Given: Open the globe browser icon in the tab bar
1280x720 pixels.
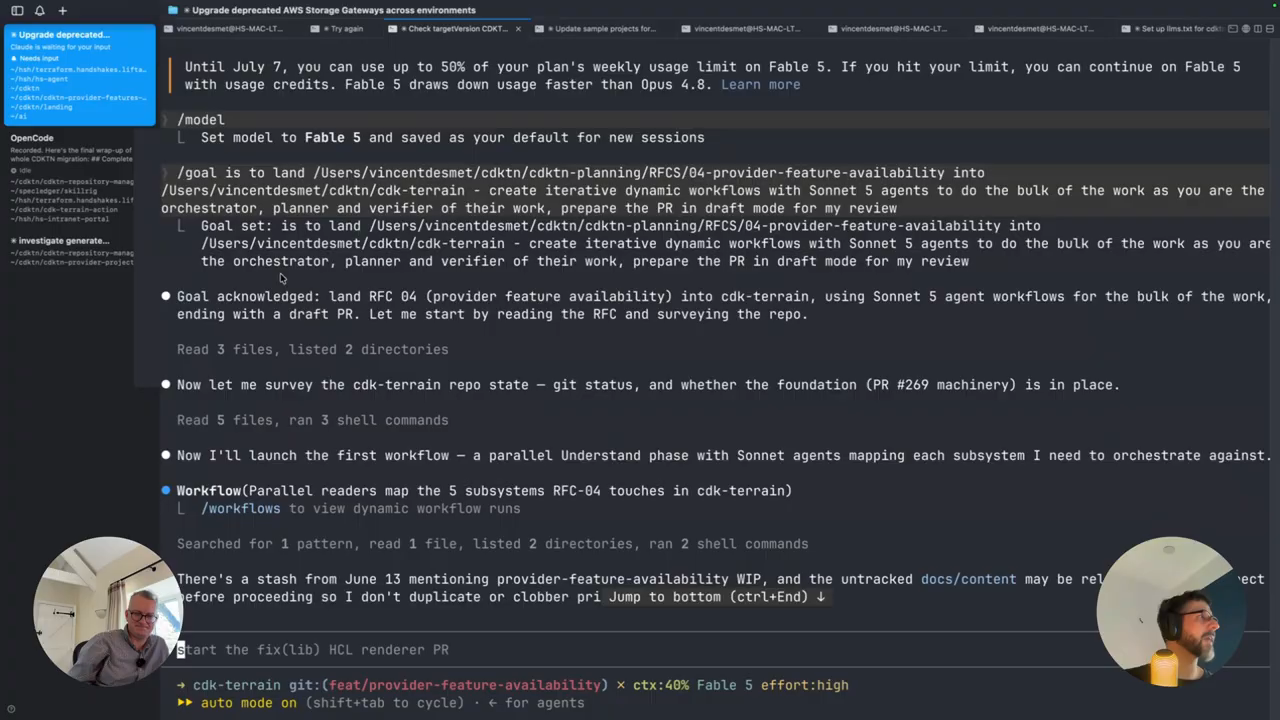Looking at the screenshot, I should click(1248, 29).
